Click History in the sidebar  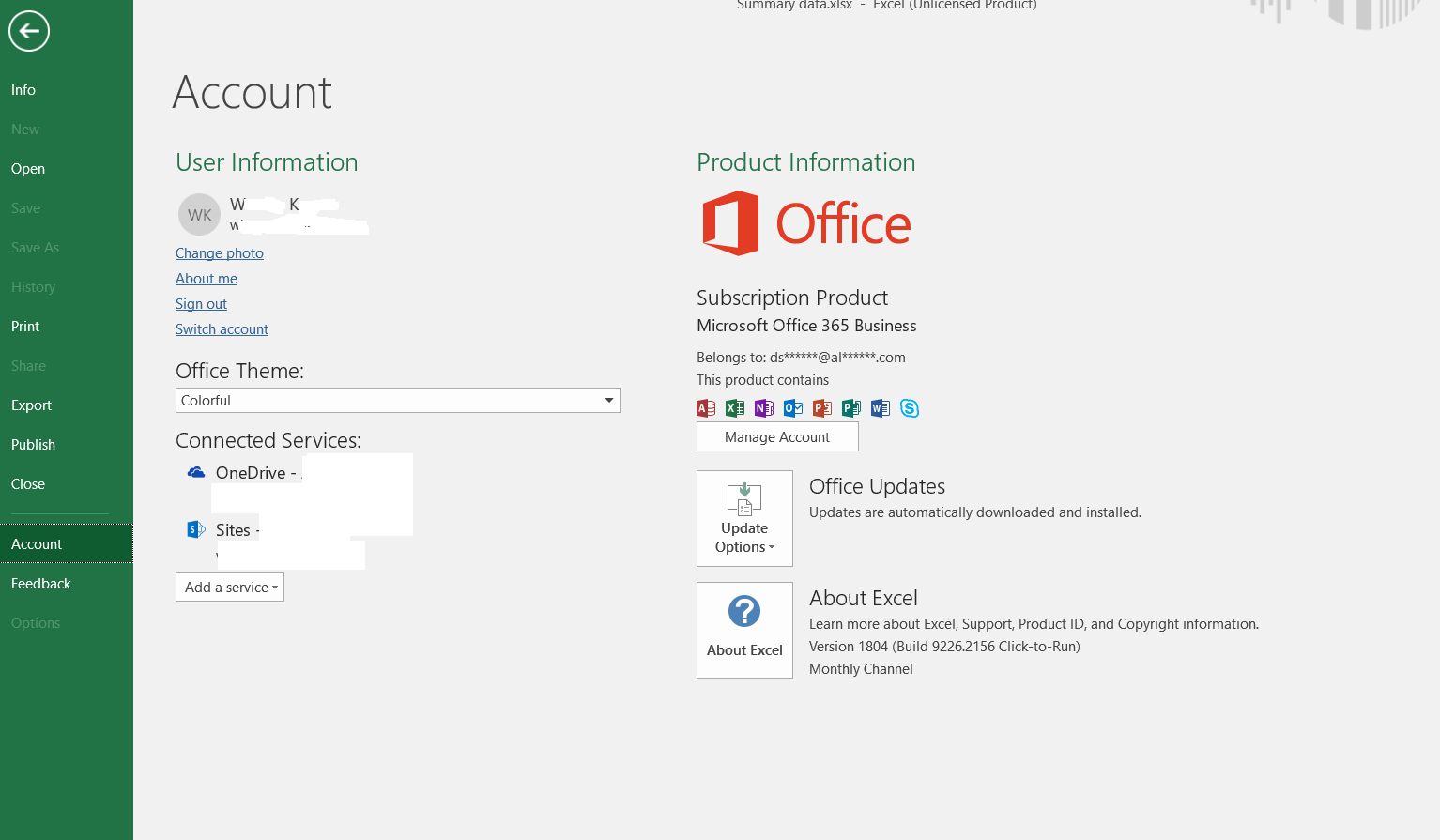pos(67,287)
